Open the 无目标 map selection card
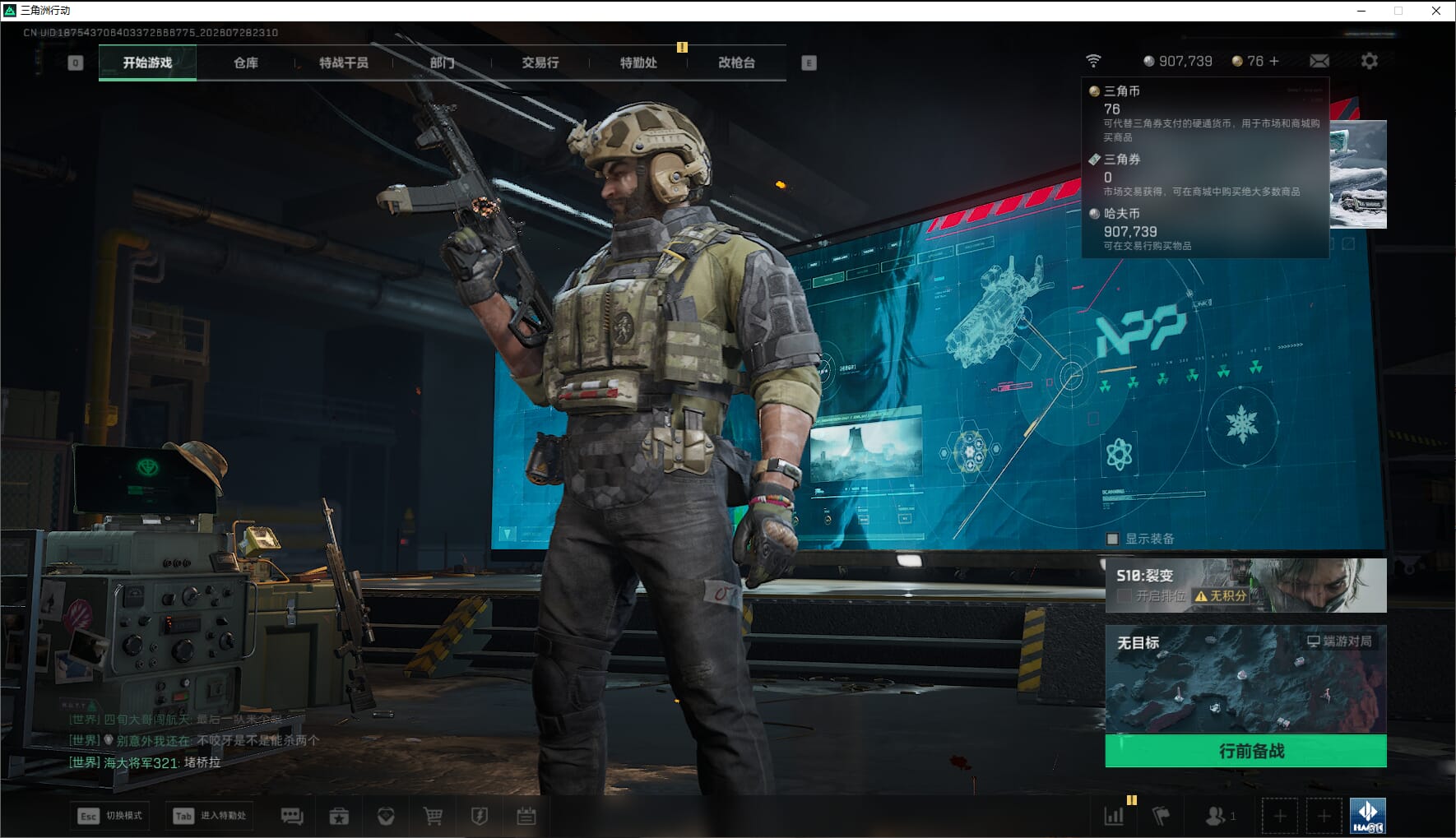Screen dimensions: 1456x838 click(x=1245, y=679)
